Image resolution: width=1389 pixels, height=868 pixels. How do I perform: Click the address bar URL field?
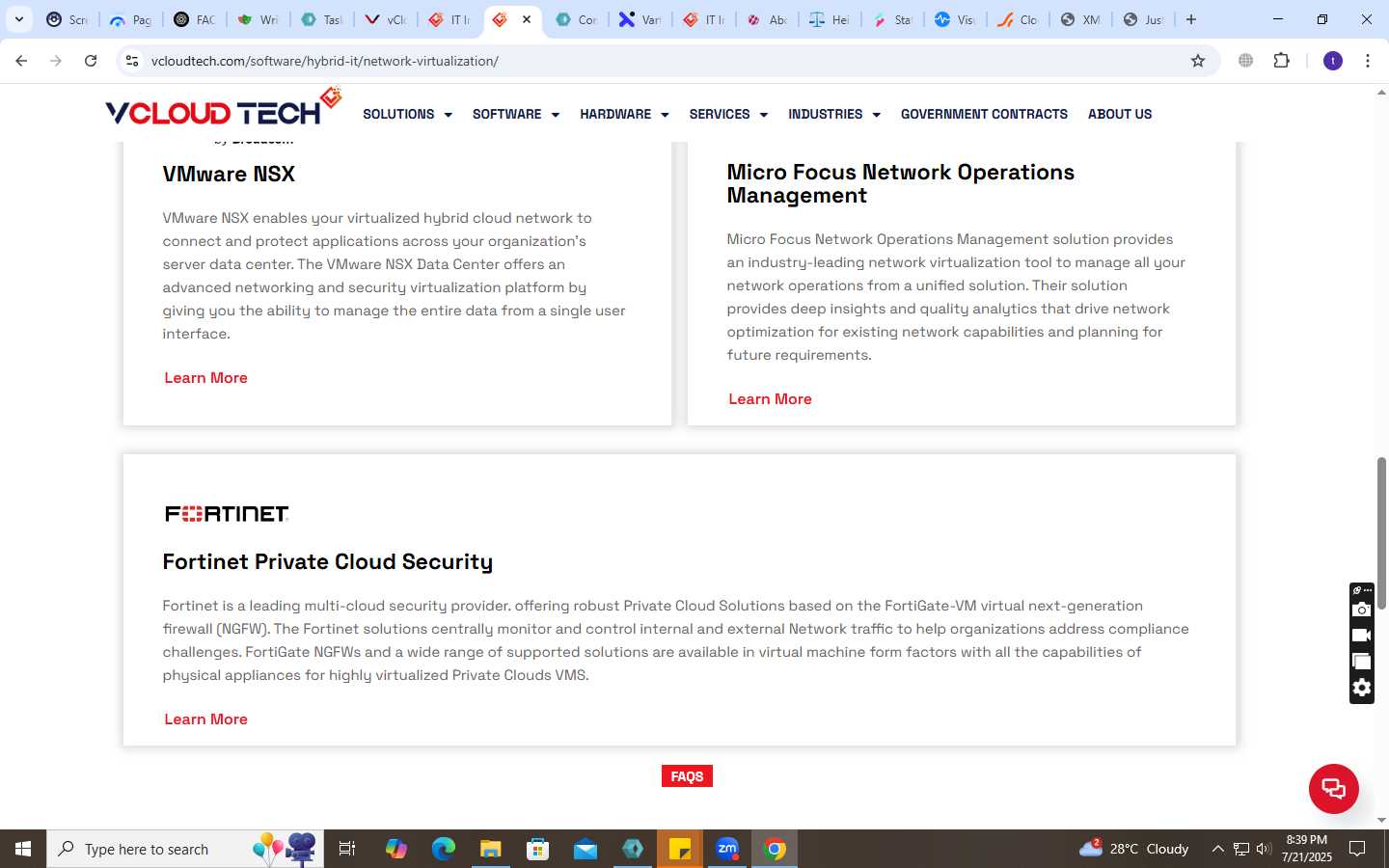tap(666, 61)
